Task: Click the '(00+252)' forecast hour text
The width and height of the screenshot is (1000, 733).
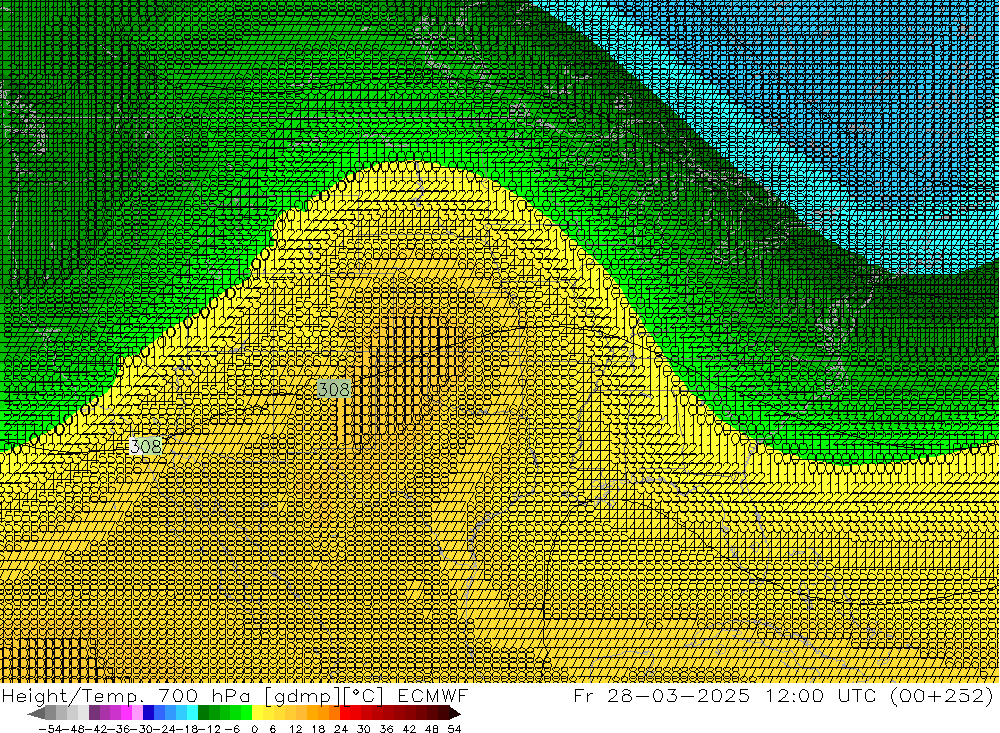Action: click(x=943, y=695)
